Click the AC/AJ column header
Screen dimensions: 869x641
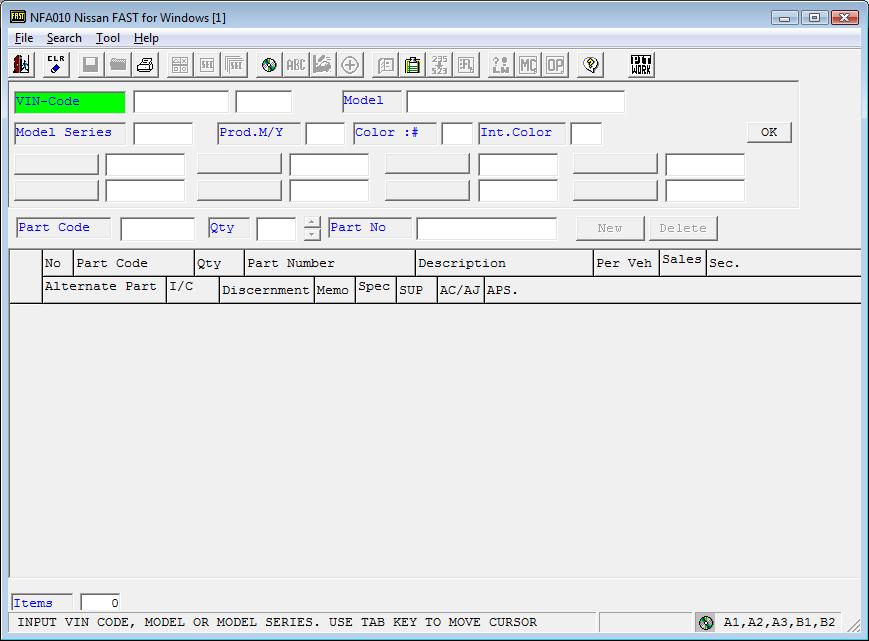coord(461,289)
